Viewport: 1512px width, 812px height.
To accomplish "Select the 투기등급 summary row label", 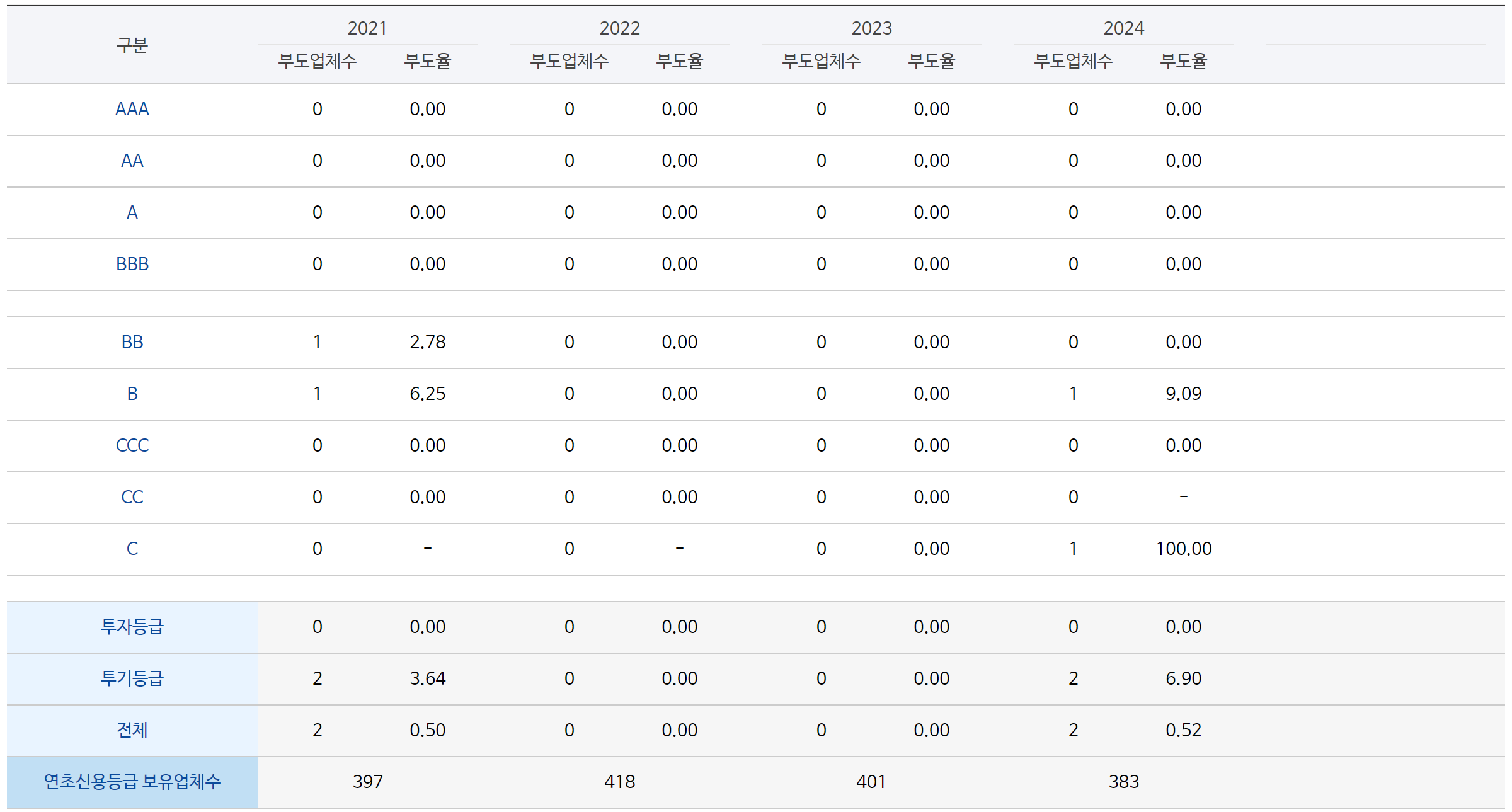I will pyautogui.click(x=132, y=678).
